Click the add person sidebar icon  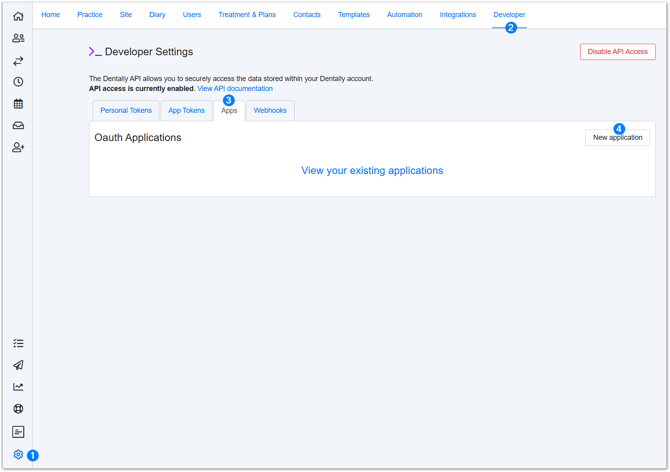coord(18,148)
